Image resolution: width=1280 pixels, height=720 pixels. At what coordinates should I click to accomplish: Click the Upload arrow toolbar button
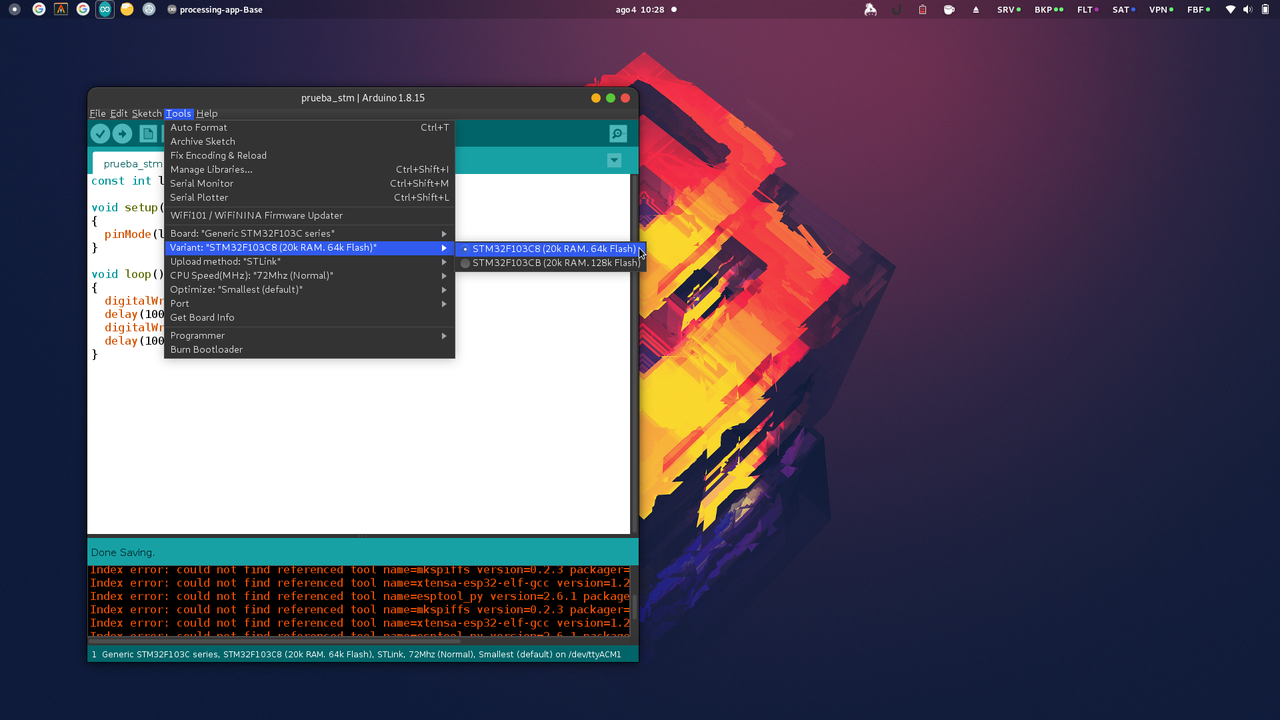click(122, 134)
